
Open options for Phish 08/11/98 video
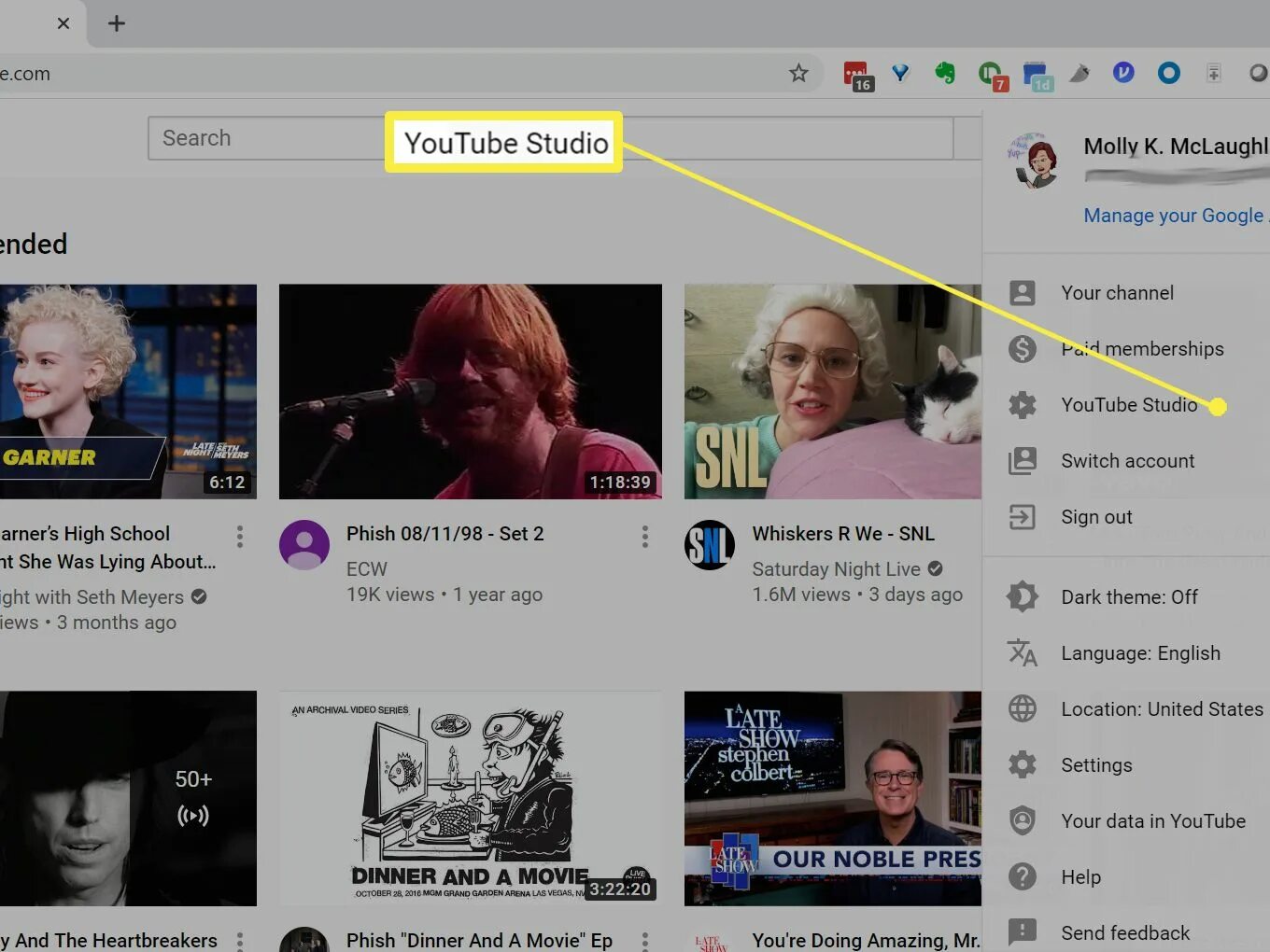coord(644,536)
